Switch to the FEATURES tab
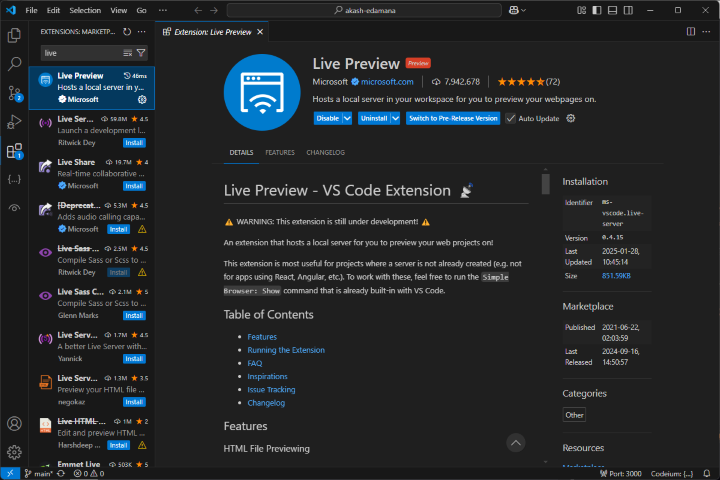 pos(280,152)
